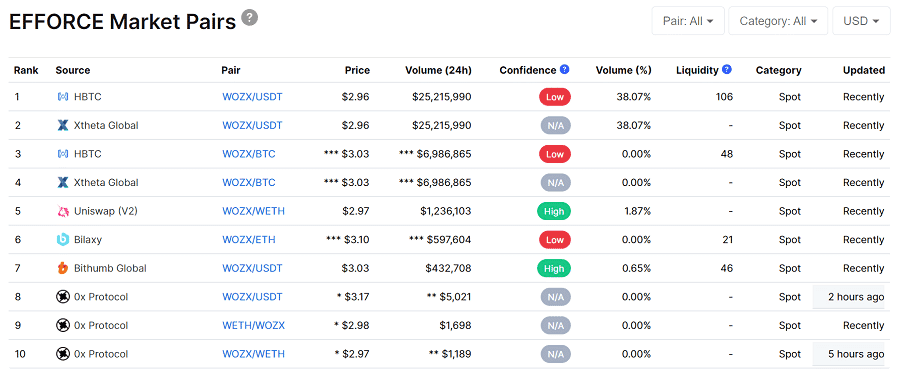Open the Category: All dropdown

click(x=778, y=21)
